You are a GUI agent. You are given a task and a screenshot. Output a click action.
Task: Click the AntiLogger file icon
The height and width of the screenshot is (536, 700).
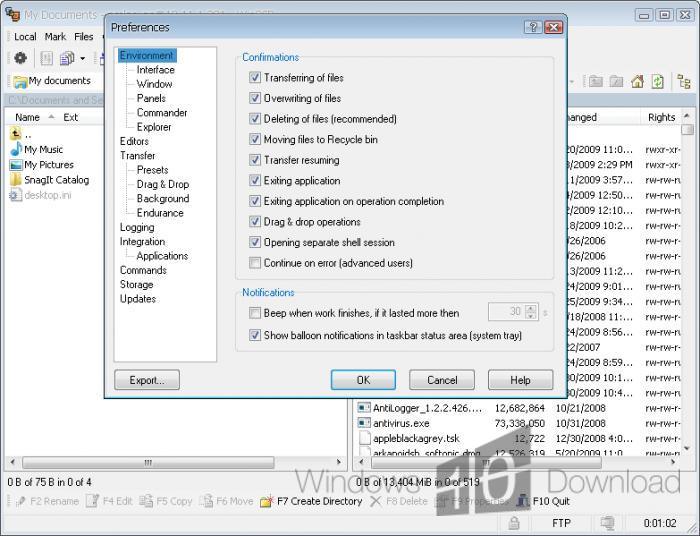pos(364,407)
